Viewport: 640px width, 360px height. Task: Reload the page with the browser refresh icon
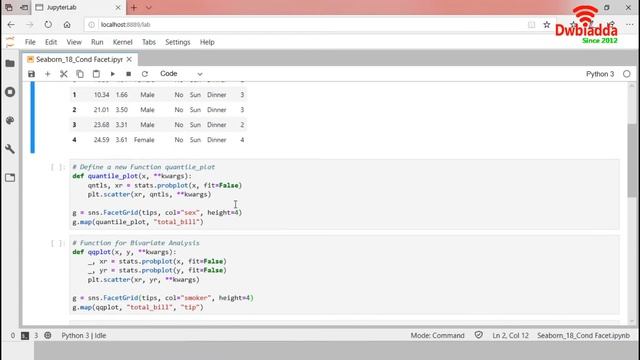48,24
